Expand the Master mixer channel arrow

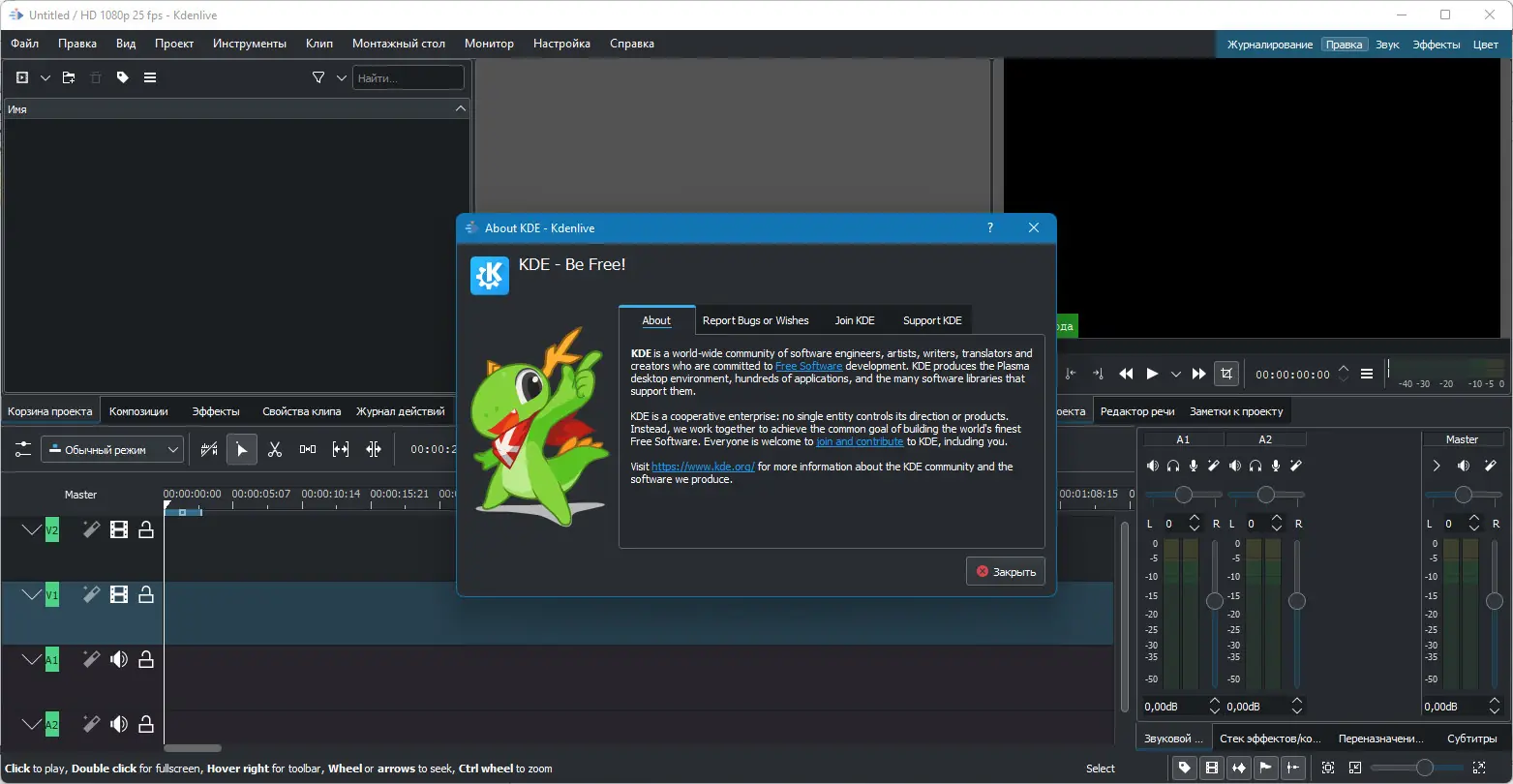(1437, 466)
